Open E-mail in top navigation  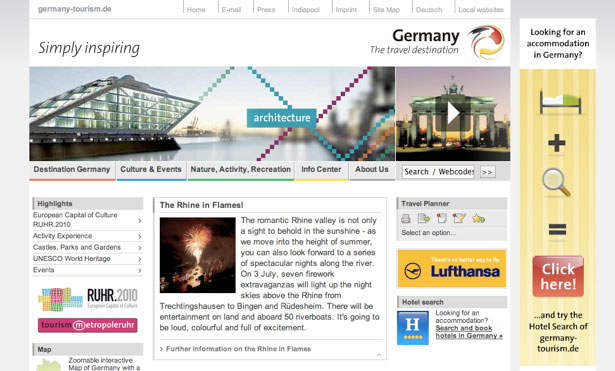click(x=231, y=10)
